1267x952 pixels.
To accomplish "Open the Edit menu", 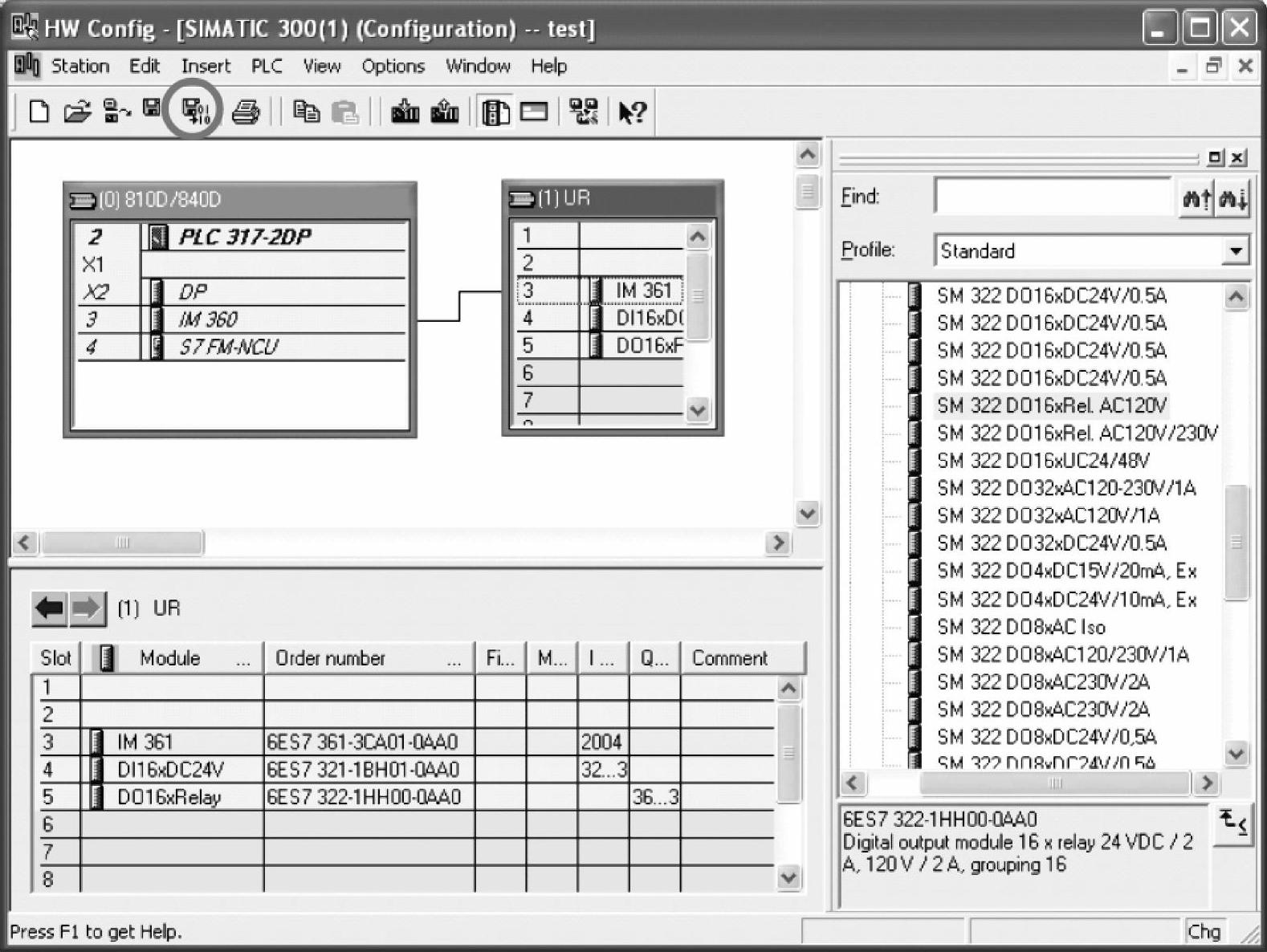I will click(x=145, y=66).
